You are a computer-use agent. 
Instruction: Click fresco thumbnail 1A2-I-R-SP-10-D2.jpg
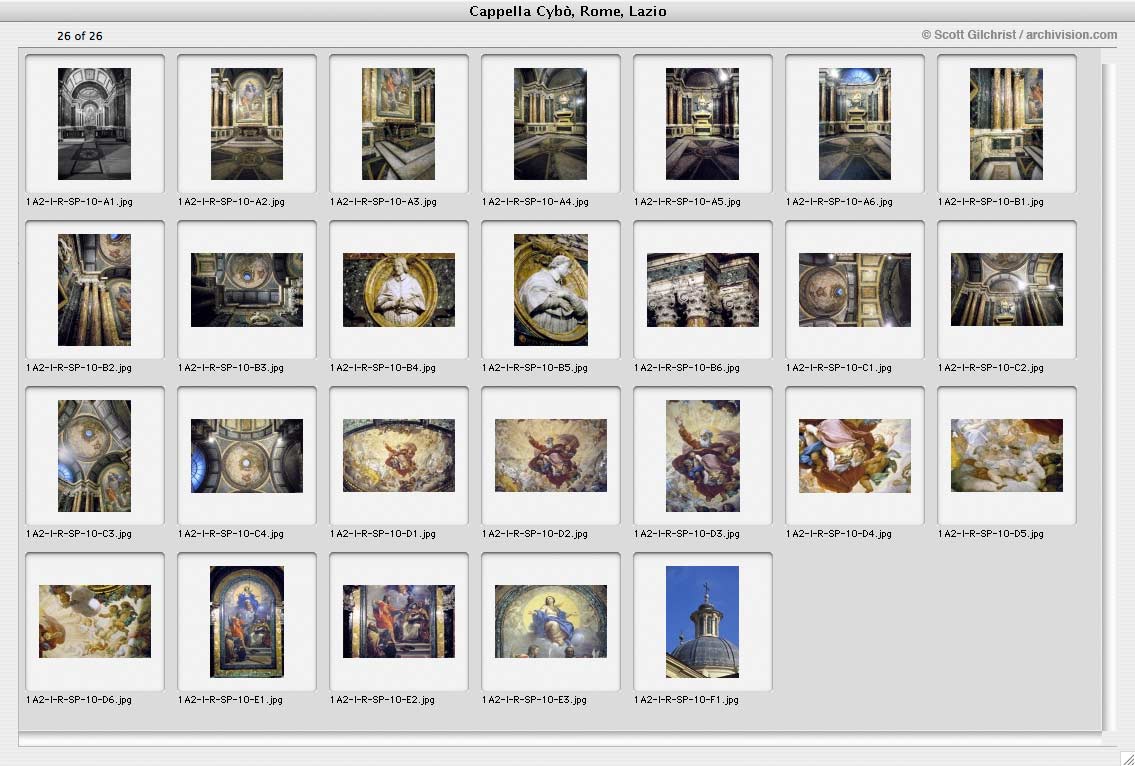click(551, 455)
